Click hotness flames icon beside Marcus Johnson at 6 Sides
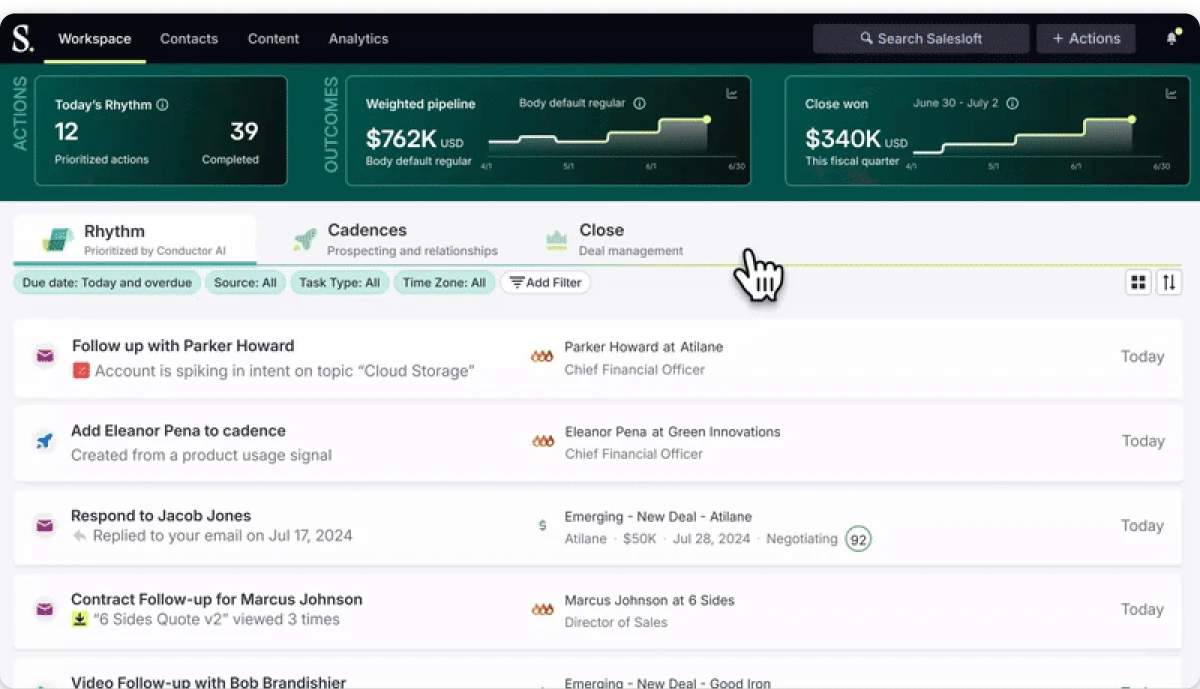 point(542,609)
